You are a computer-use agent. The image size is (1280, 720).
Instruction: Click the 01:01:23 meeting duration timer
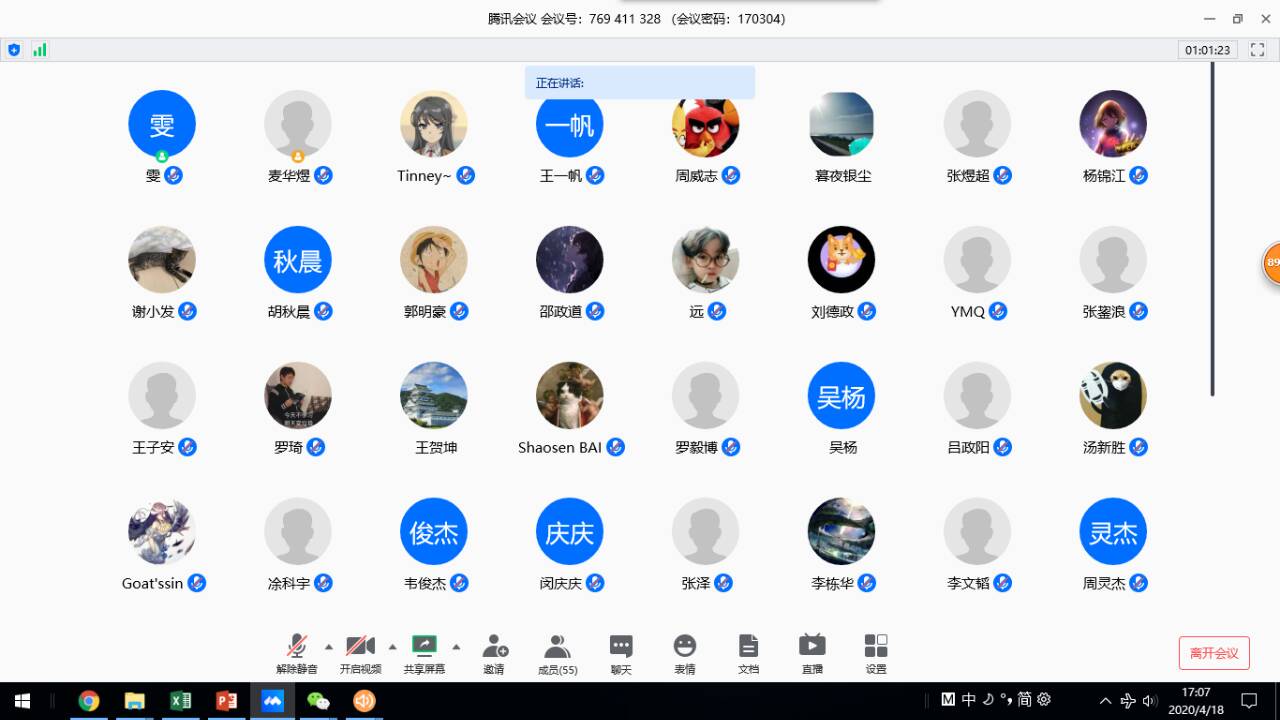click(x=1208, y=50)
